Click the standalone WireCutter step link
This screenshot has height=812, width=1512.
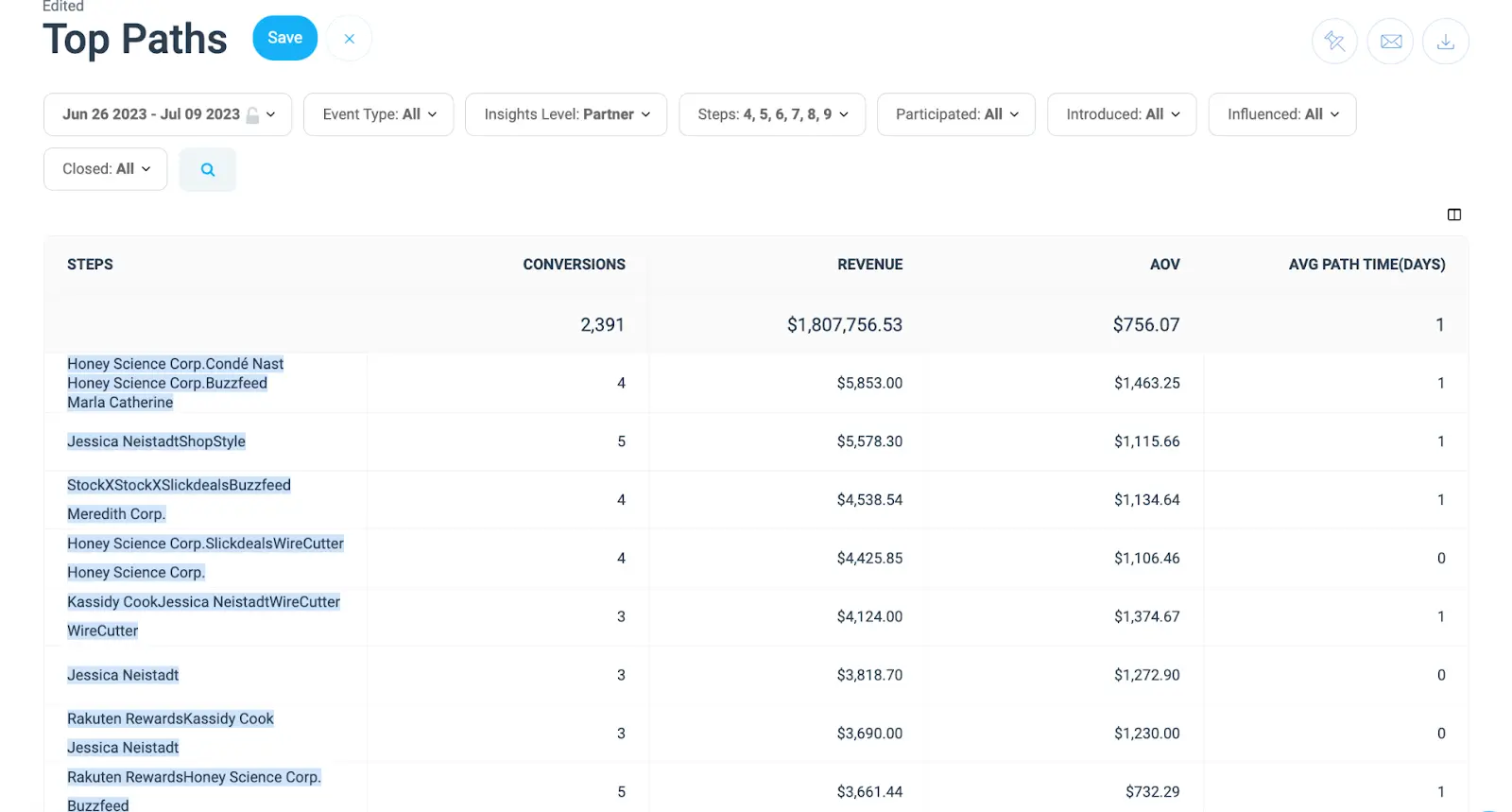point(102,631)
